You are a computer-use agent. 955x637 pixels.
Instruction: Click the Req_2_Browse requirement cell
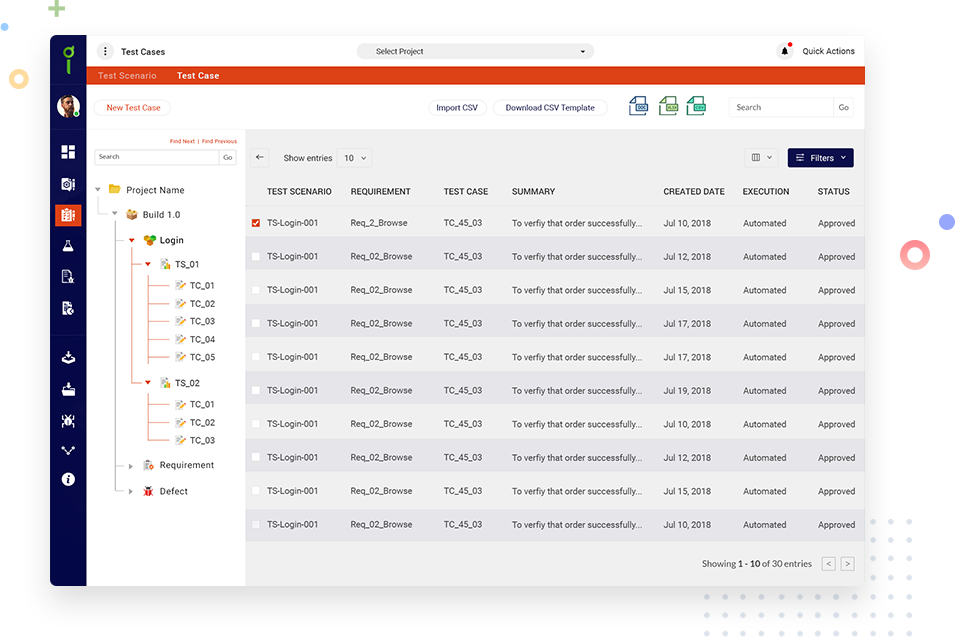pos(379,223)
